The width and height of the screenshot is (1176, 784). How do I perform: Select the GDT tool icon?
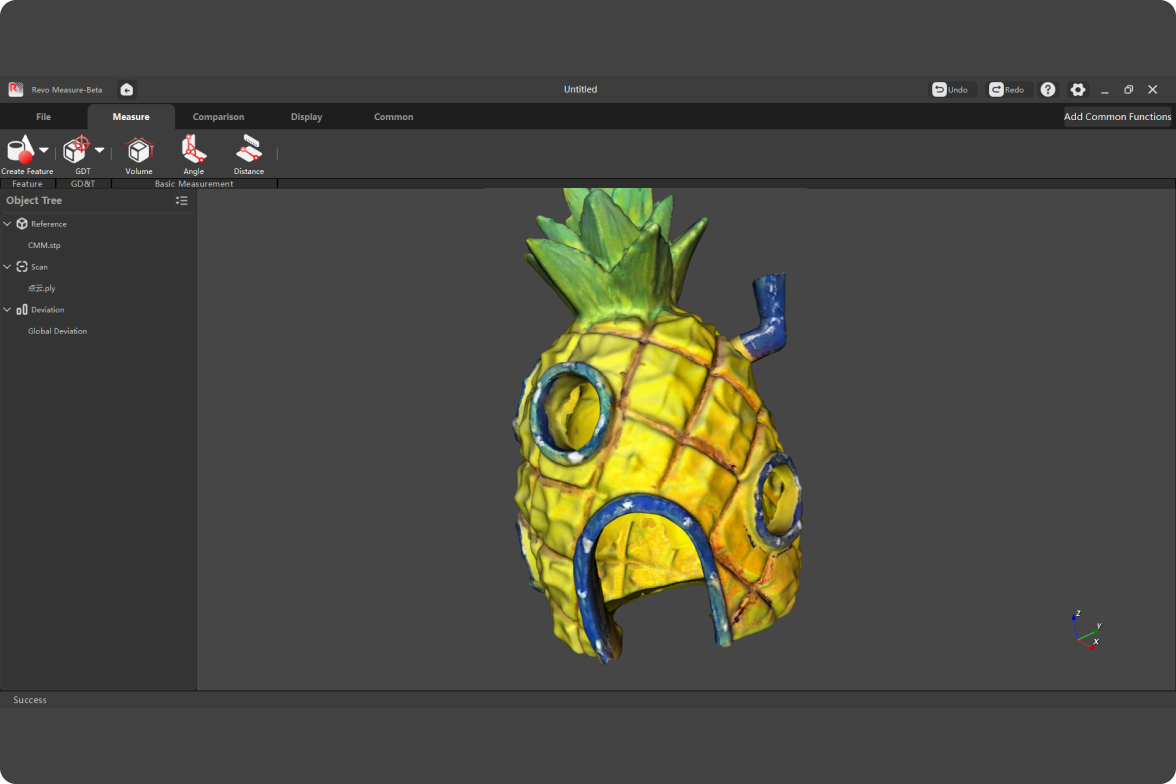tap(76, 150)
